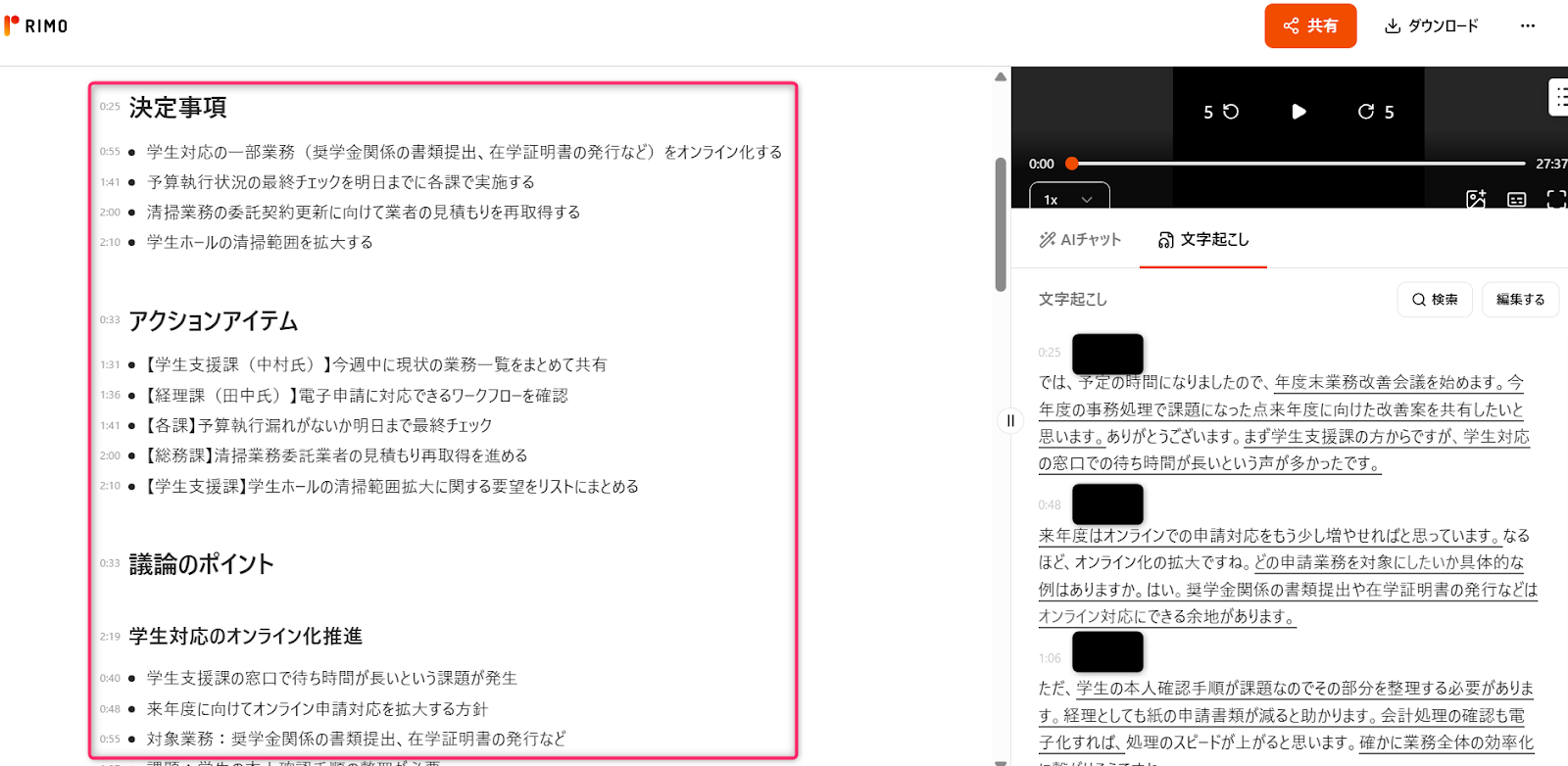Open the 1x playback speed dropdown
Viewport: 1568px width, 766px height.
1069,197
